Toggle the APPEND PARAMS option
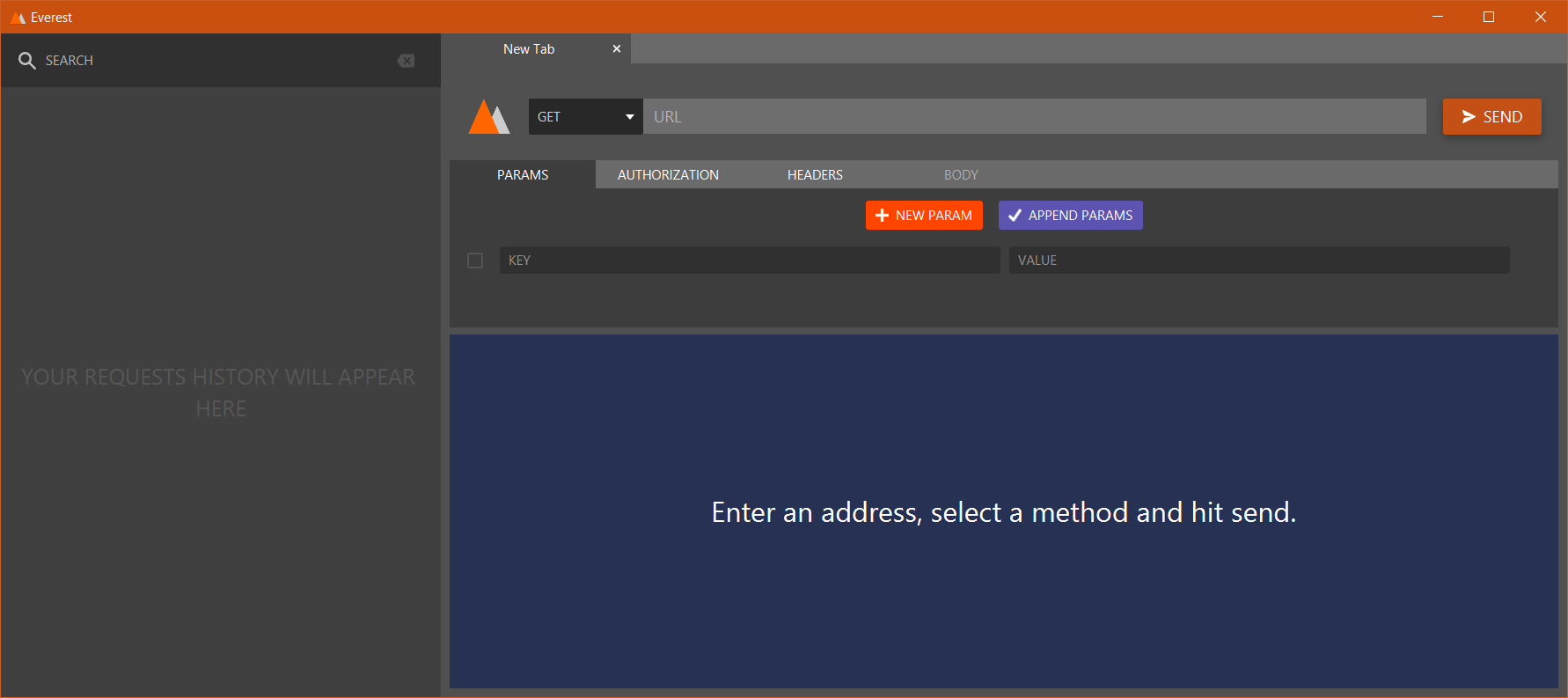 coord(1071,216)
